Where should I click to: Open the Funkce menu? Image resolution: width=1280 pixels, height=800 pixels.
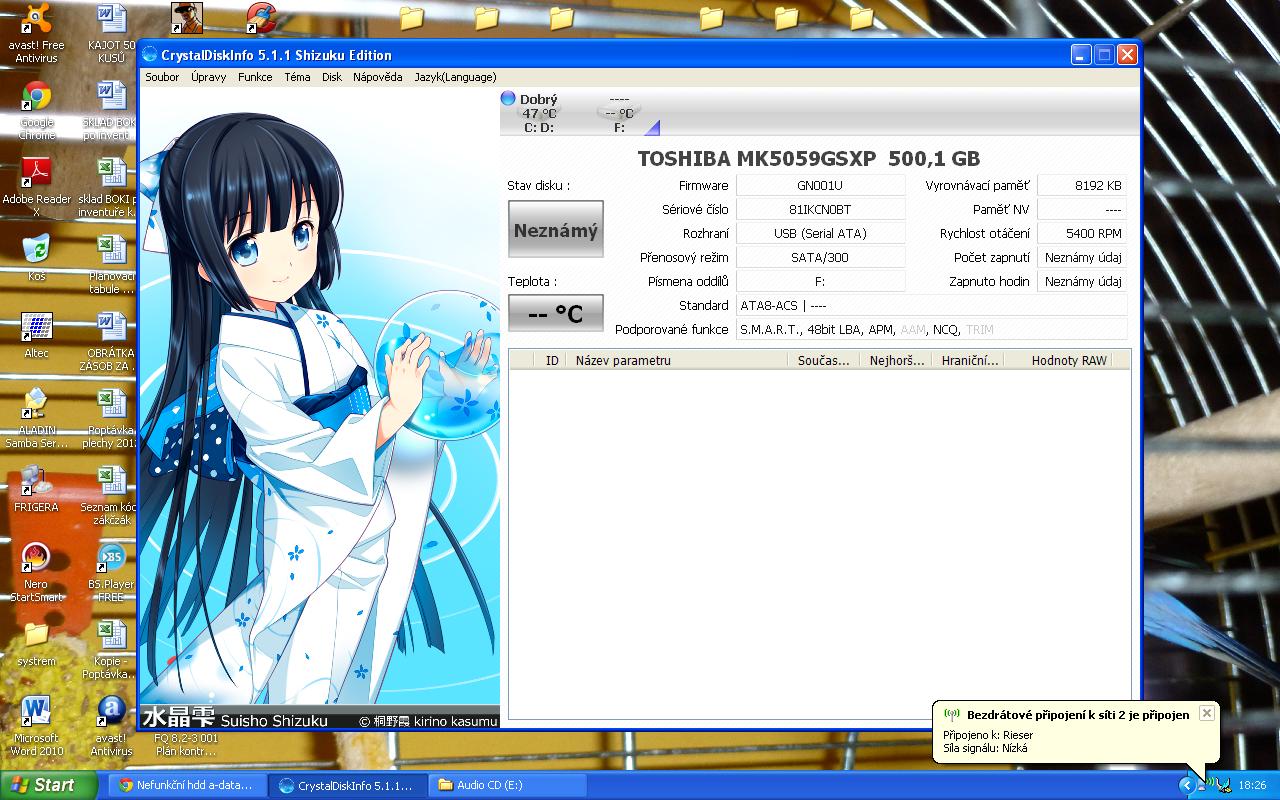pyautogui.click(x=255, y=77)
